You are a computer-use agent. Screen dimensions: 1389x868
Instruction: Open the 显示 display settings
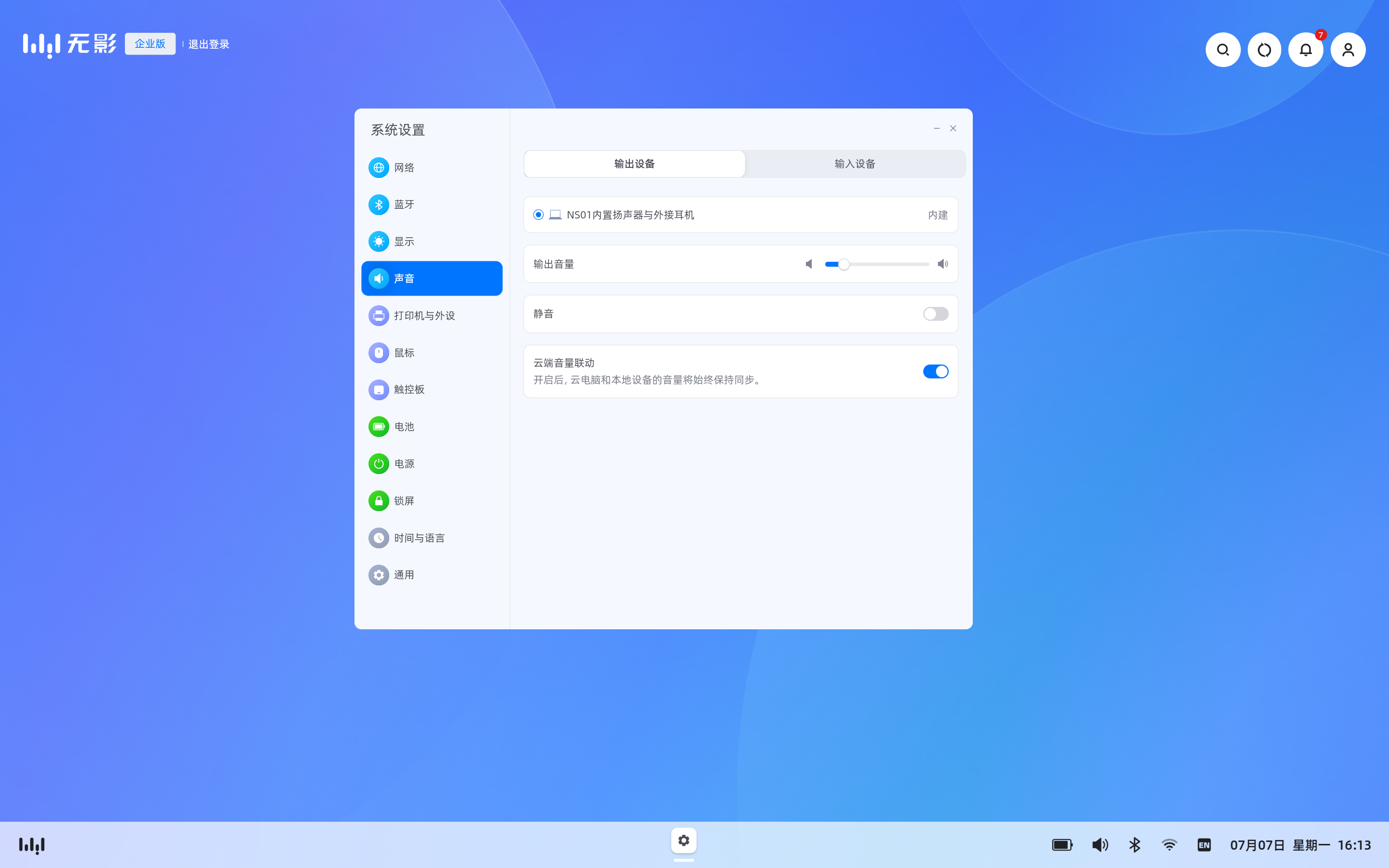pyautogui.click(x=432, y=242)
